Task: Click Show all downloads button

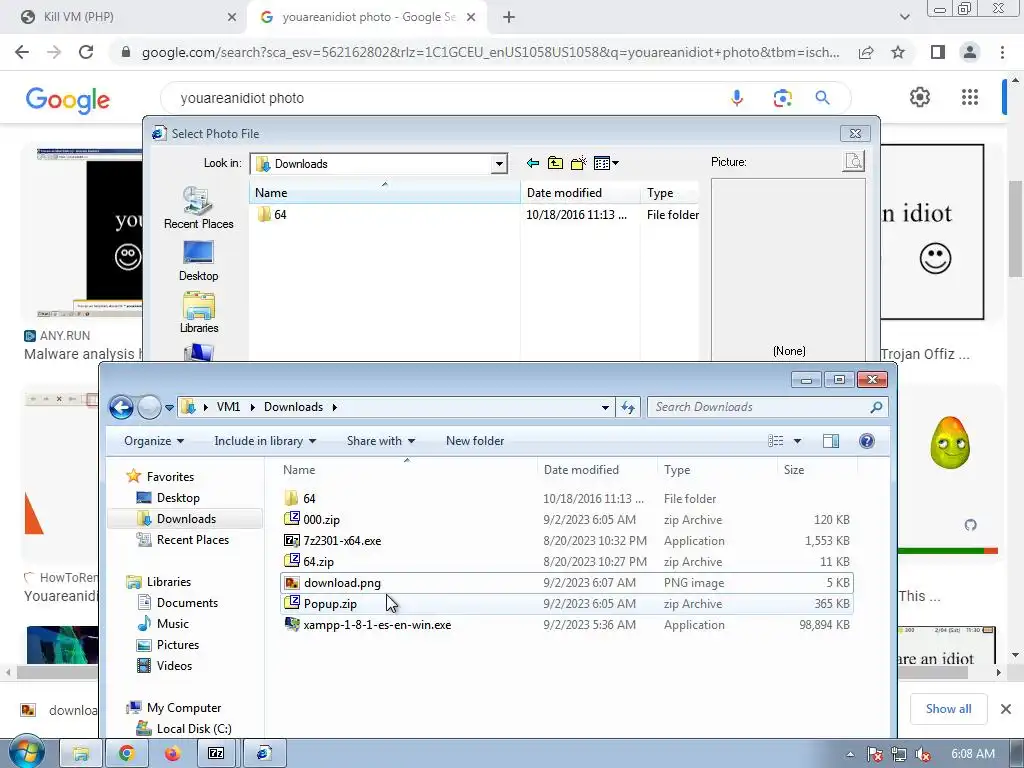Action: 948,709
